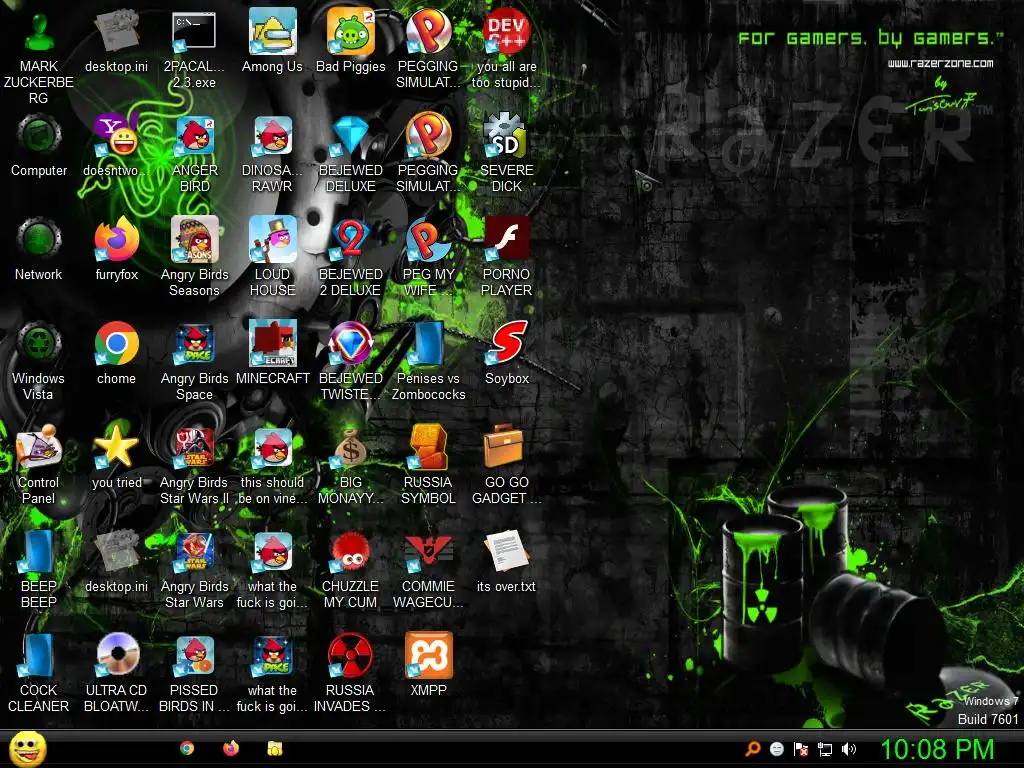This screenshot has height=768, width=1024.
Task: Open the MARK ZUCKERBERG user folder icon
Action: click(39, 33)
